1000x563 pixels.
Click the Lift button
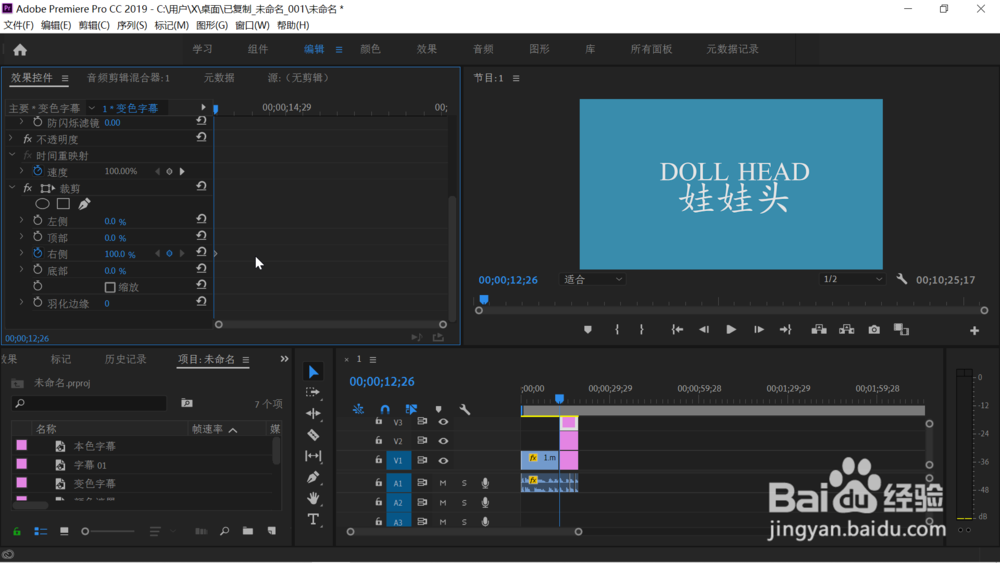coord(819,330)
